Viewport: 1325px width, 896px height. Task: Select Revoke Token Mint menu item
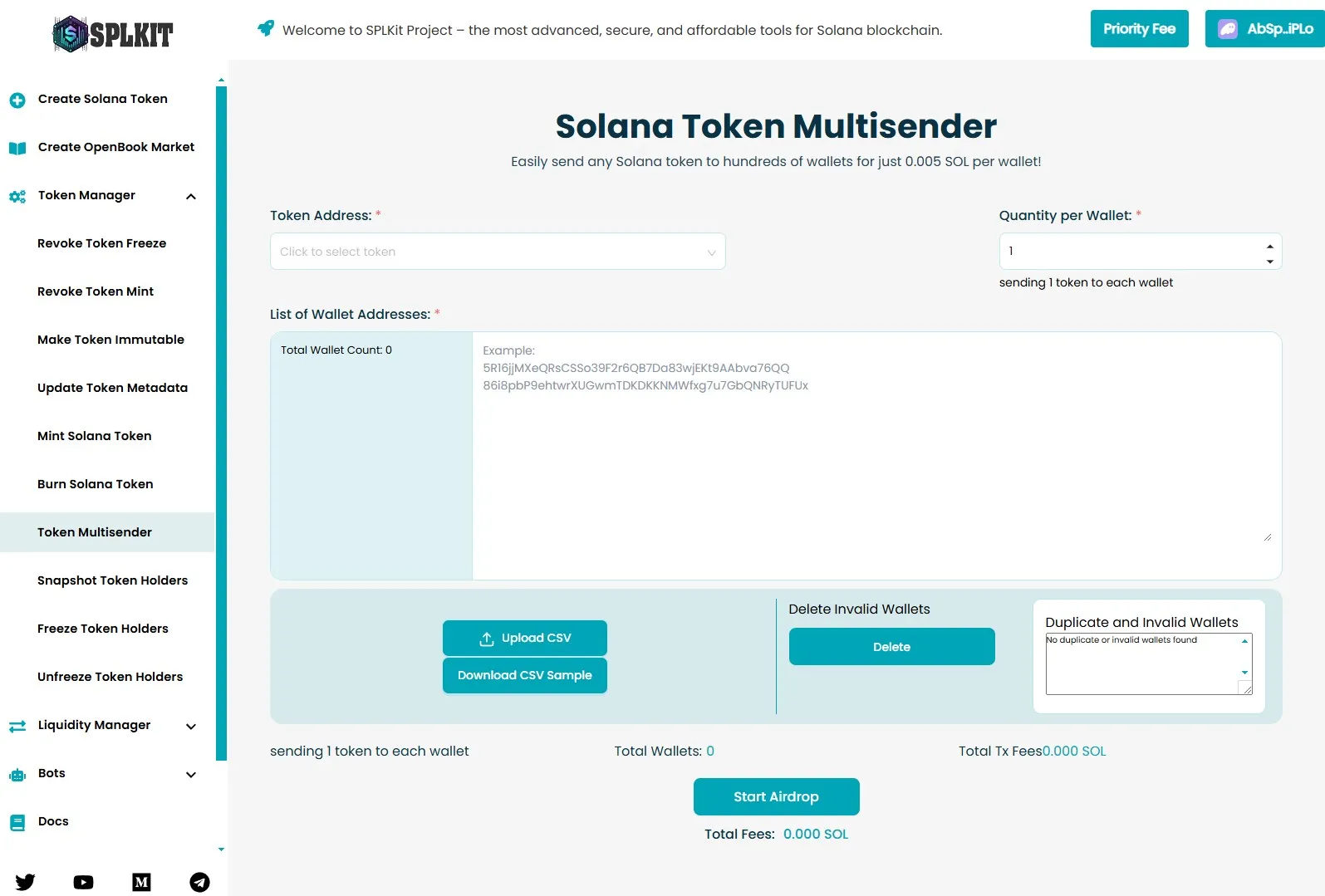click(96, 291)
